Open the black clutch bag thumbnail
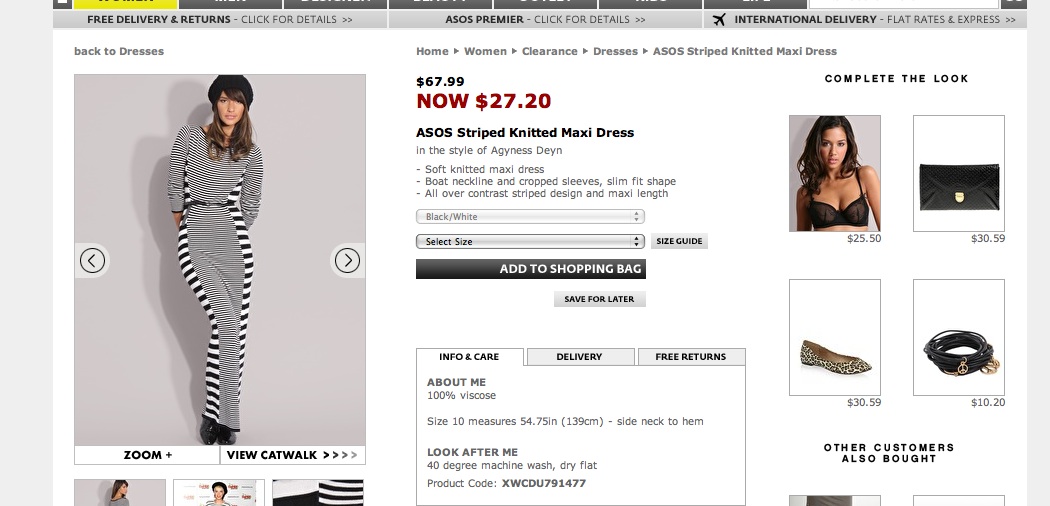This screenshot has height=506, width=1050. click(958, 173)
